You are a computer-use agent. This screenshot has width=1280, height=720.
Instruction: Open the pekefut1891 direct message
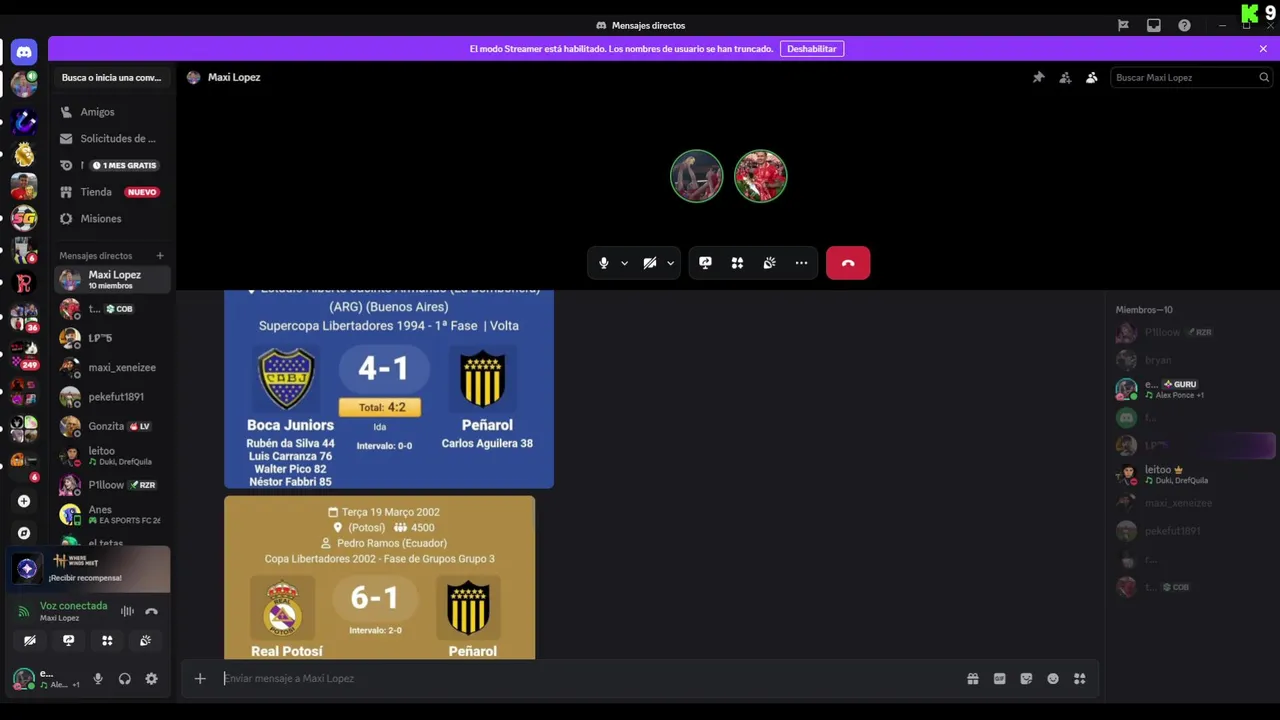pos(113,397)
